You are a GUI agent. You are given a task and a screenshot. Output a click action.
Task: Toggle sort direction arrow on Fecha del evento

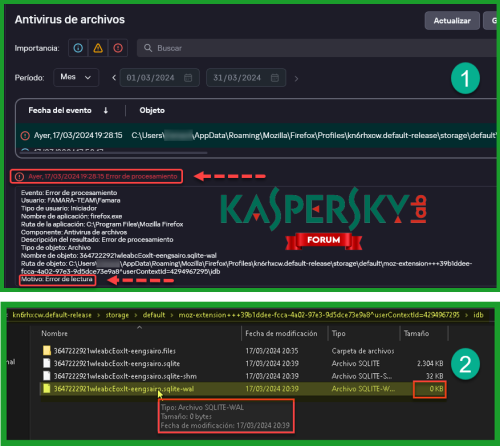click(106, 110)
